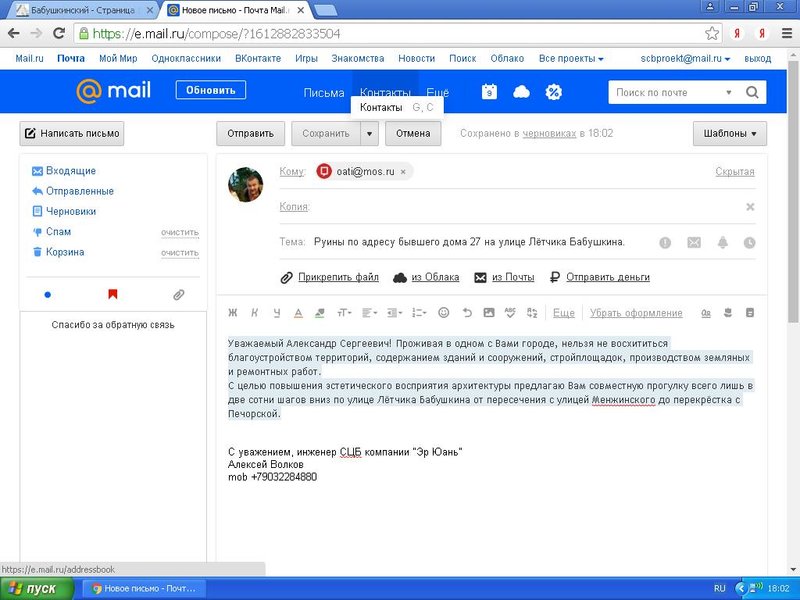Click in the Копия recipient field
Viewport: 800px width, 600px height.
[520, 207]
